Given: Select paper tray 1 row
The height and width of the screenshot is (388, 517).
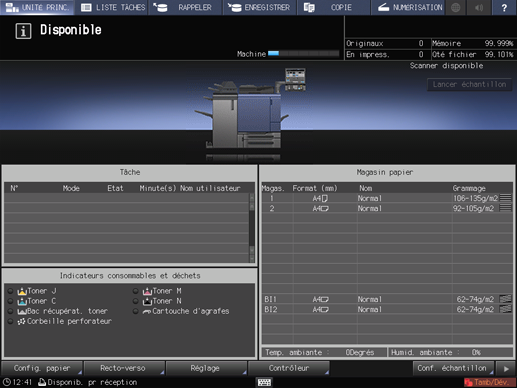Looking at the screenshot, I should [x=387, y=198].
